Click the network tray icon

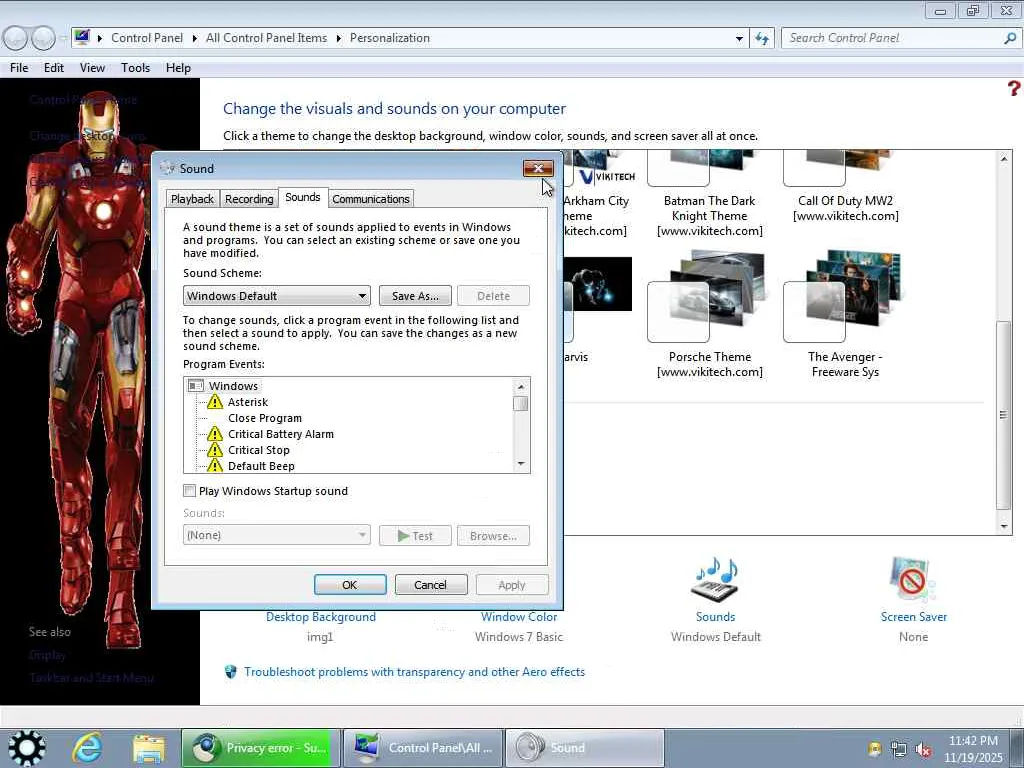(899, 749)
